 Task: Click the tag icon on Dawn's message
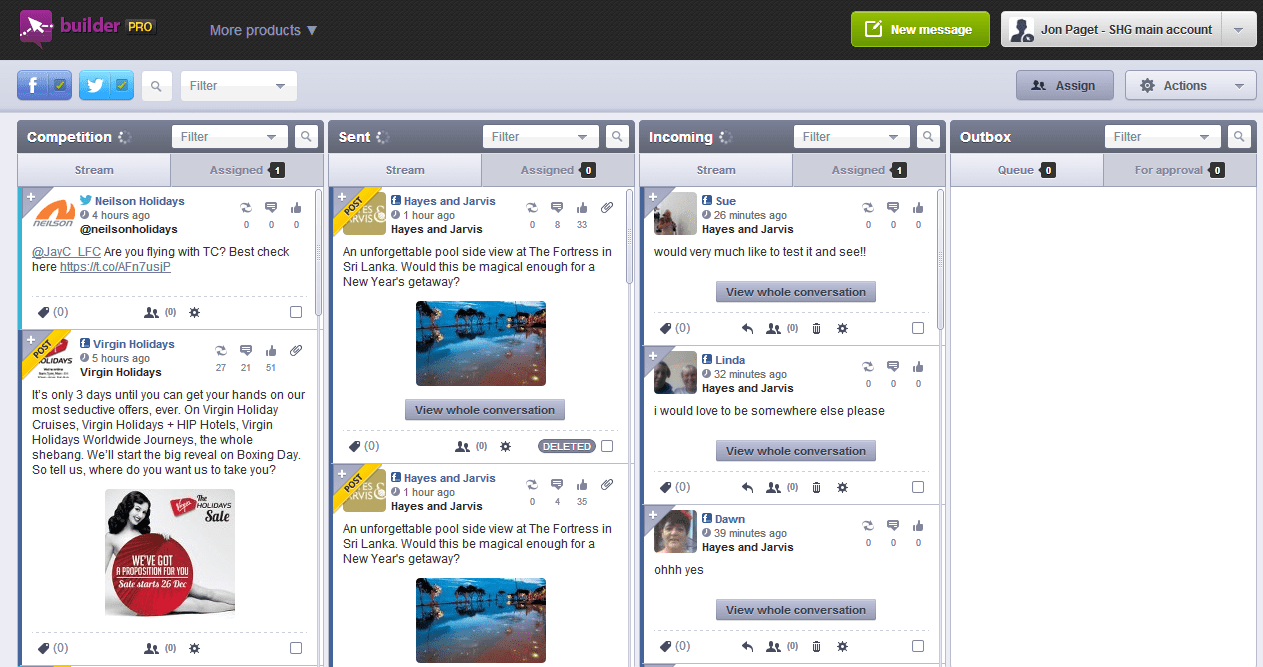click(665, 646)
